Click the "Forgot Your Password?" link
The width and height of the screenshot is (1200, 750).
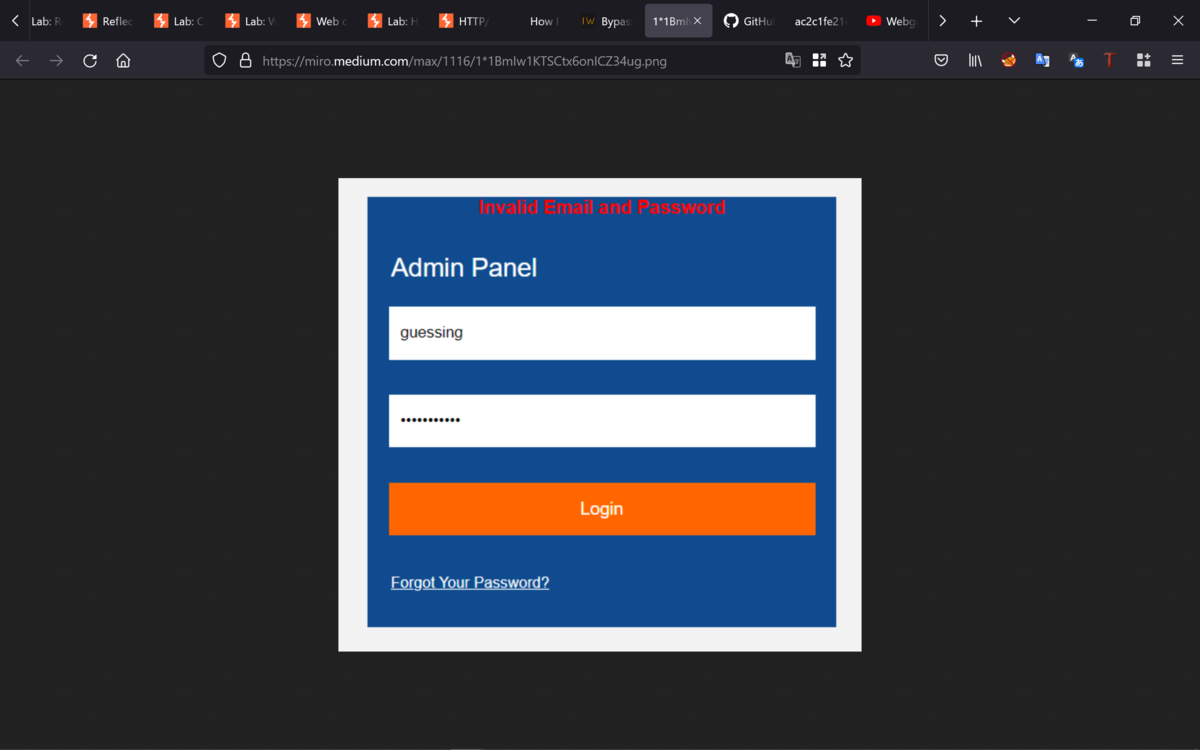pyautogui.click(x=470, y=583)
